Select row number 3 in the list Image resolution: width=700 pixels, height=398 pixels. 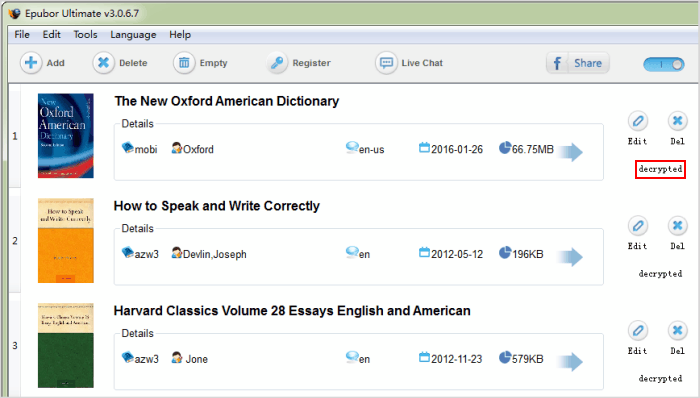pyautogui.click(x=15, y=346)
